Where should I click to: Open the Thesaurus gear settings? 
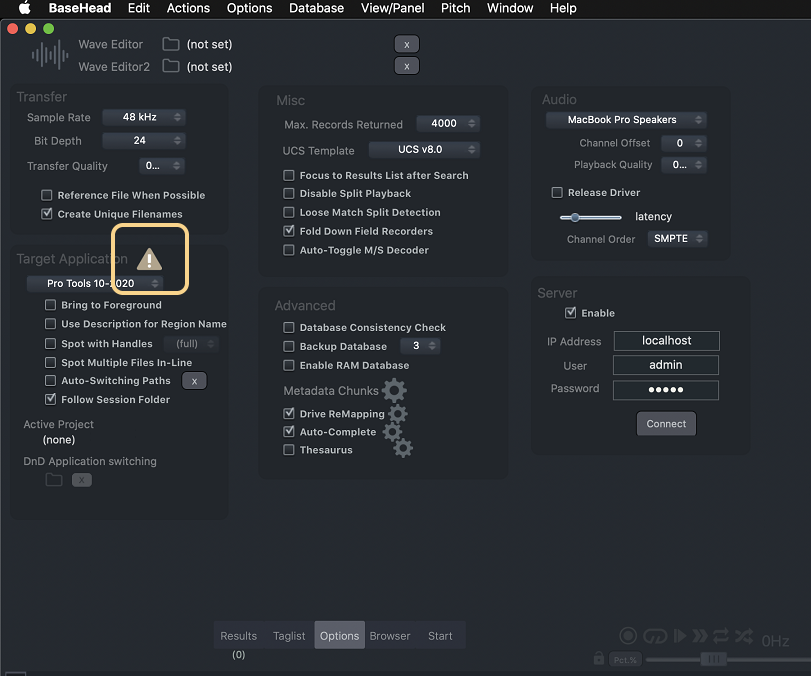(x=403, y=448)
